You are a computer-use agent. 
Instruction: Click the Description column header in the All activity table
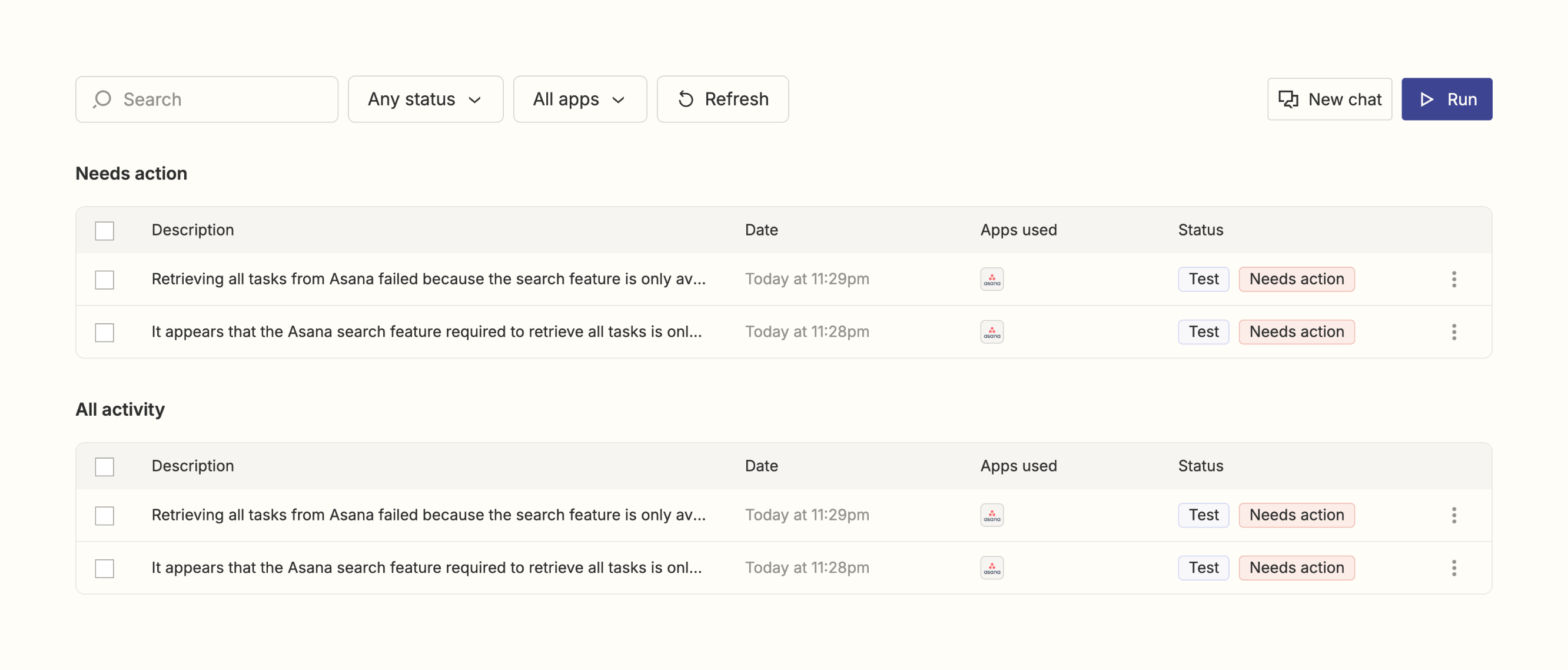pyautogui.click(x=192, y=466)
